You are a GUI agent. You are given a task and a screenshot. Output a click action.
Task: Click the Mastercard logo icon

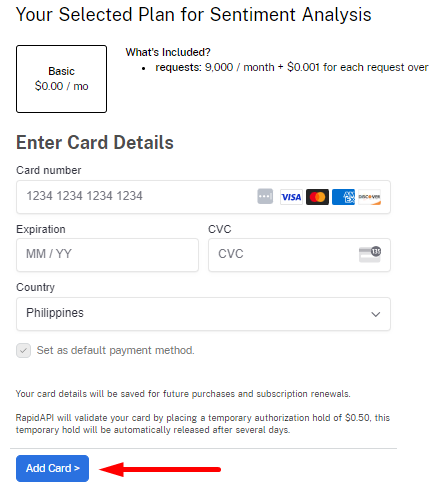point(317,197)
